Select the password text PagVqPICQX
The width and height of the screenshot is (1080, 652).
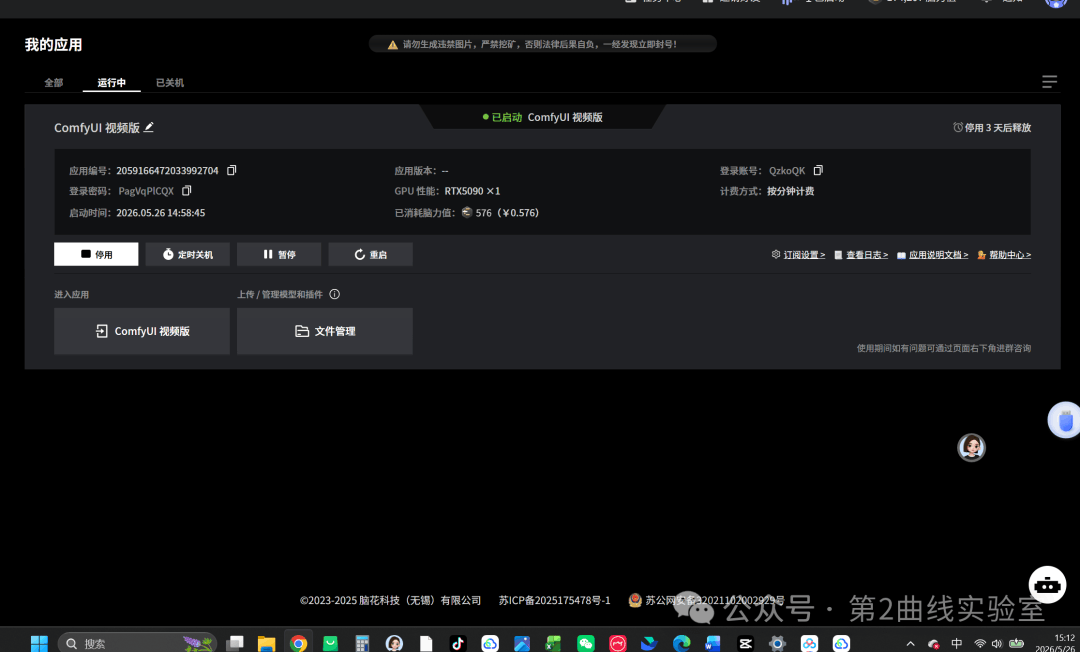click(x=146, y=191)
